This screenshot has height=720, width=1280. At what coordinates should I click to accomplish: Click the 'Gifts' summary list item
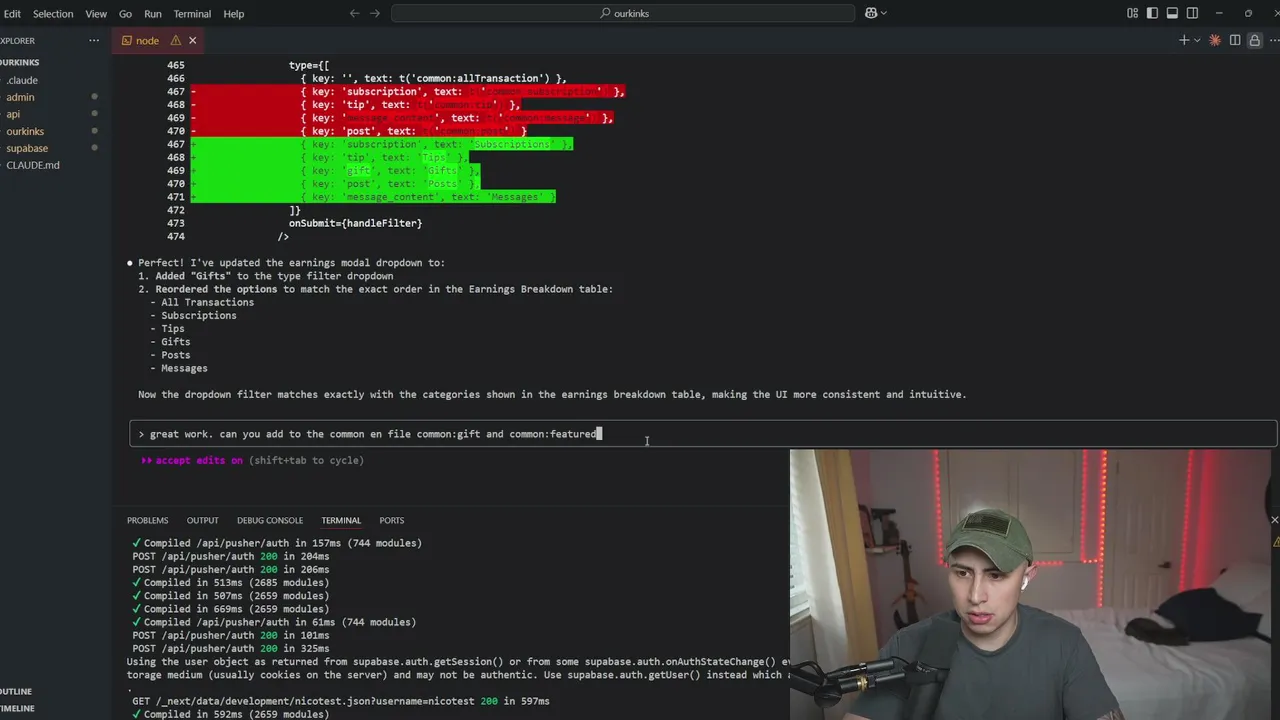point(175,342)
